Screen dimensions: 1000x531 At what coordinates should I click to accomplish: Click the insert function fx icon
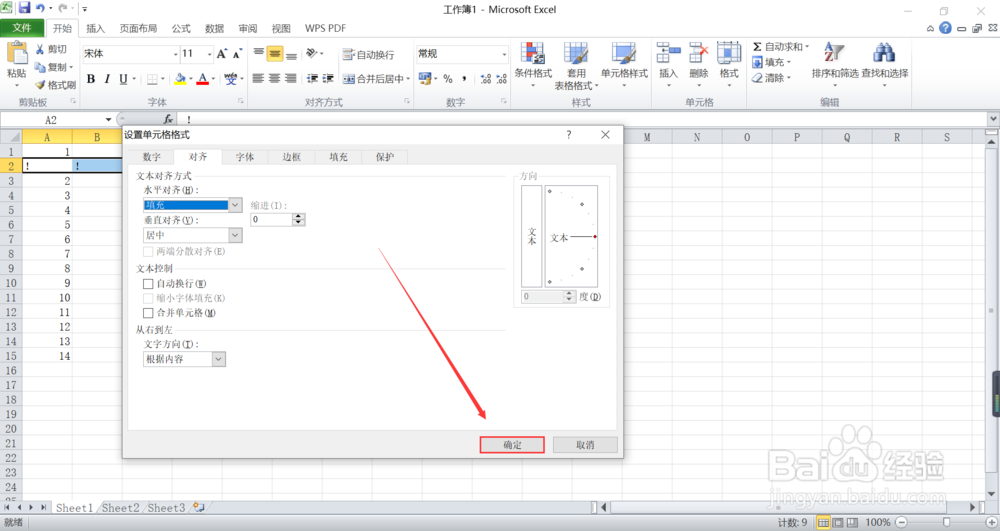(168, 119)
